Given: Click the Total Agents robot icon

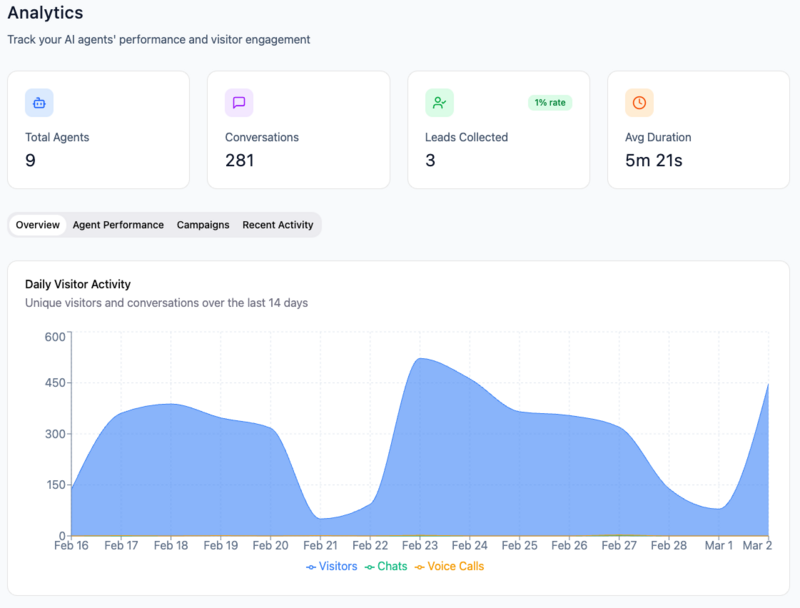Looking at the screenshot, I should pyautogui.click(x=39, y=103).
